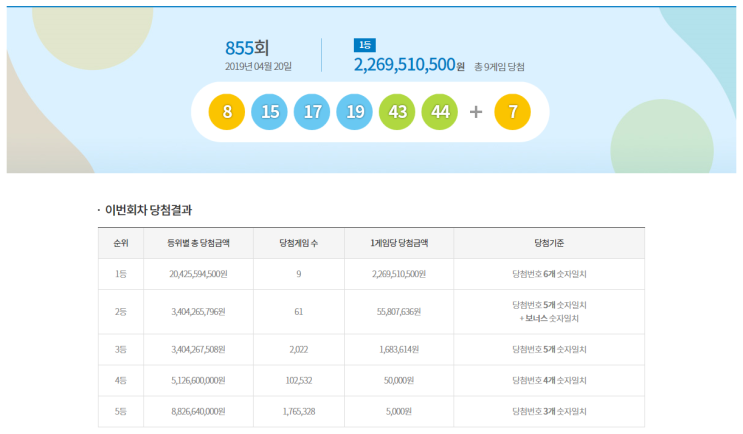The height and width of the screenshot is (434, 743).
Task: Click the green winning ball number 44
Action: pyautogui.click(x=440, y=112)
